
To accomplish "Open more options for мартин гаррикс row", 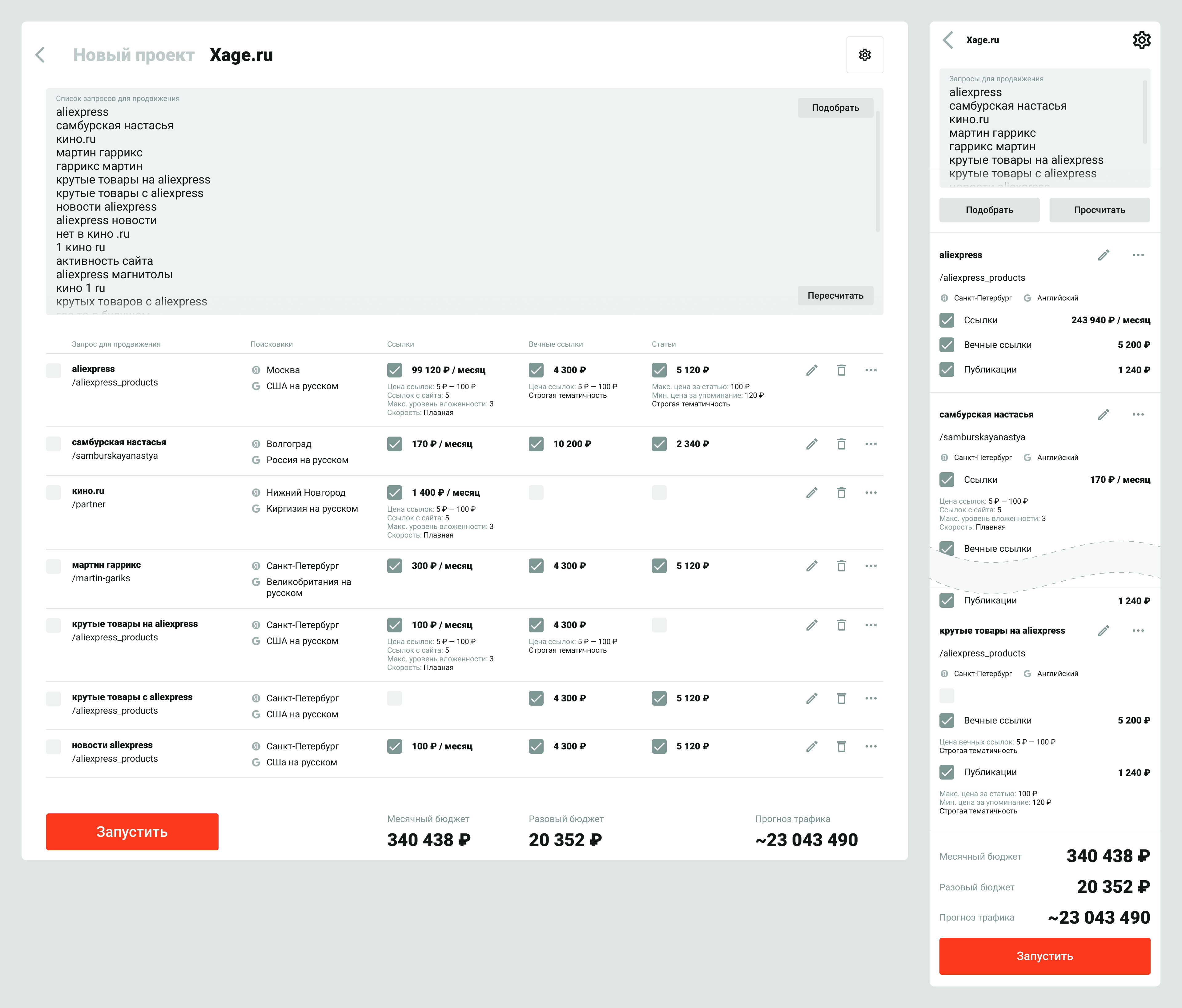I will point(870,566).
